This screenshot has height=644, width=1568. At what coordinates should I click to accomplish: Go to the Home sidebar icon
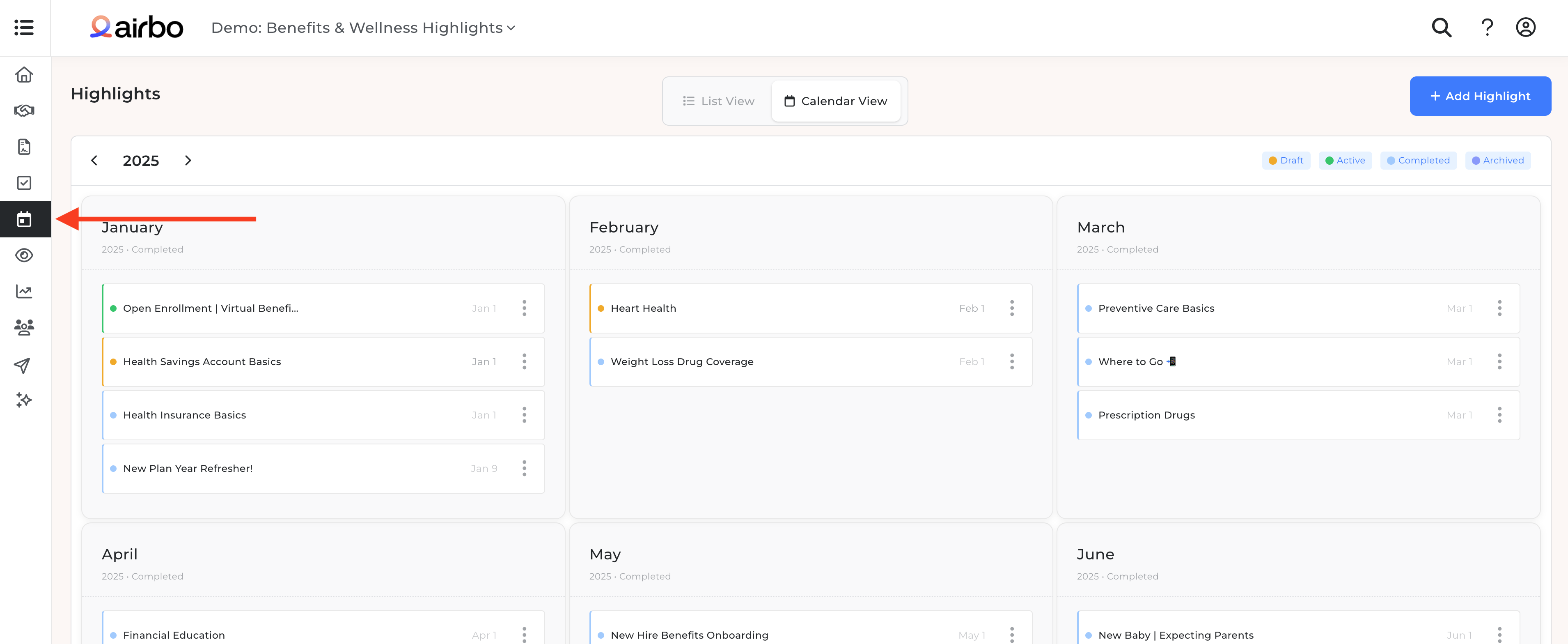24,74
